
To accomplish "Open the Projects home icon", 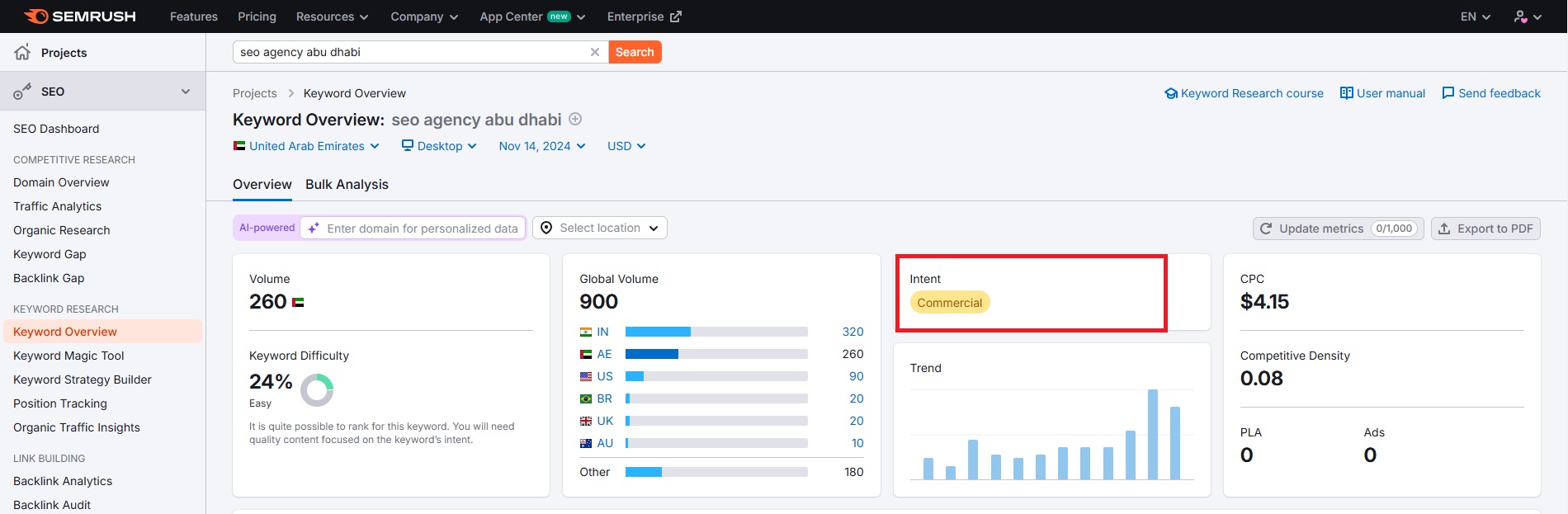I will [22, 52].
